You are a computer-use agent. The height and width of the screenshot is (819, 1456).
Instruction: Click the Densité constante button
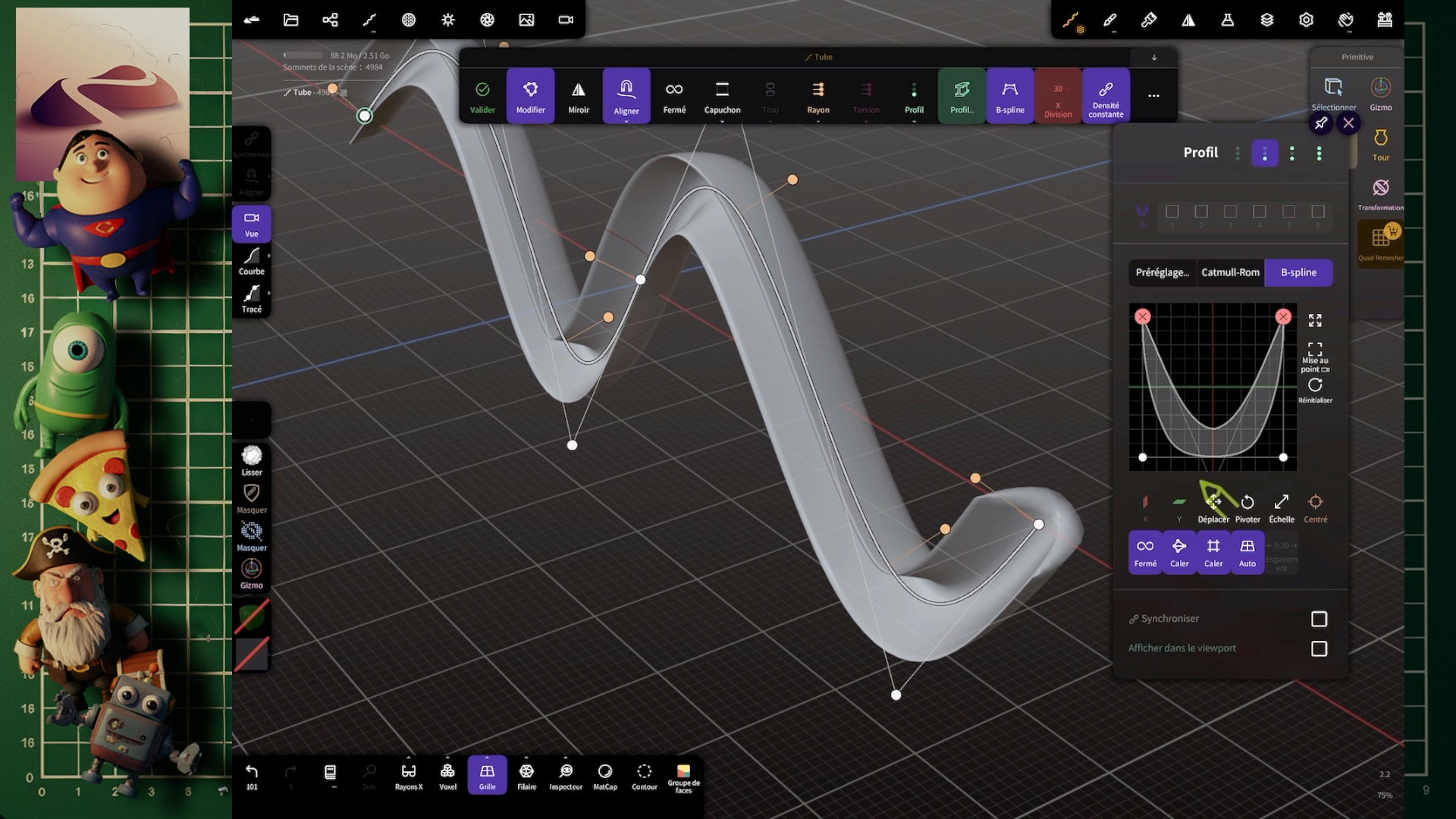(1106, 96)
